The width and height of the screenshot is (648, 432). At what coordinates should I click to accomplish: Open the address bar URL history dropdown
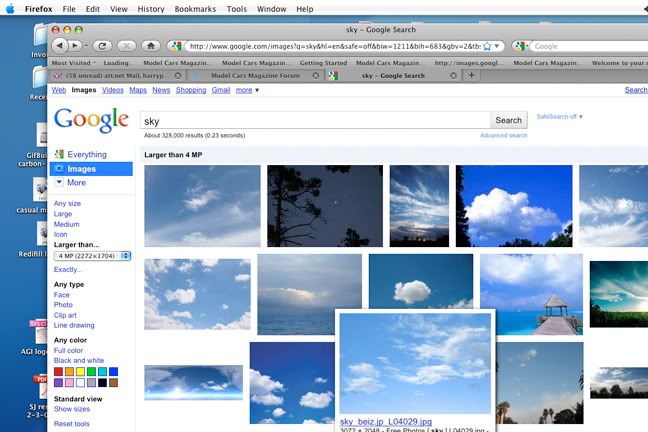click(497, 46)
